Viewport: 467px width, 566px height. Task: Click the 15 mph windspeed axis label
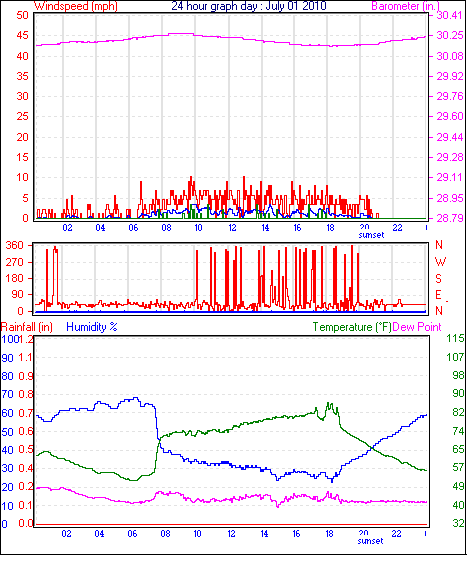click(22, 157)
